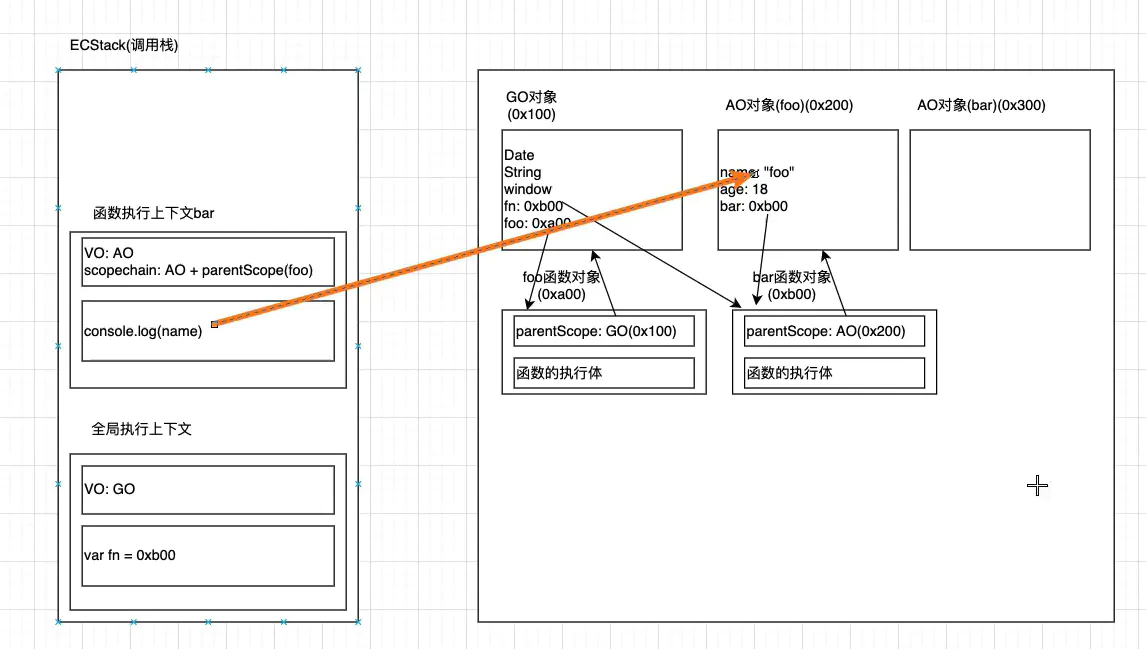Screen dimensions: 1146x649
Task: Select the var fn = 0xb00 box
Action: [208, 556]
